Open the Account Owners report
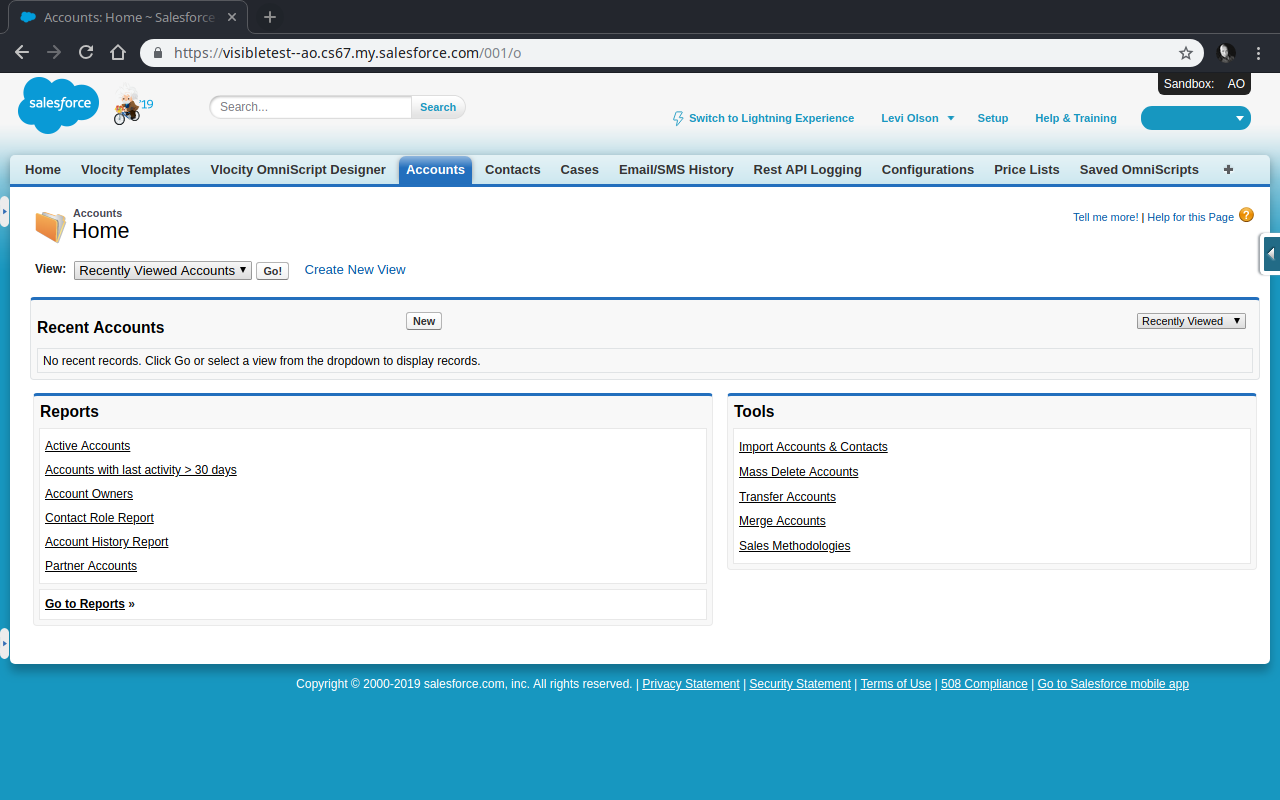Screen dimensions: 1280x800 click(x=89, y=494)
